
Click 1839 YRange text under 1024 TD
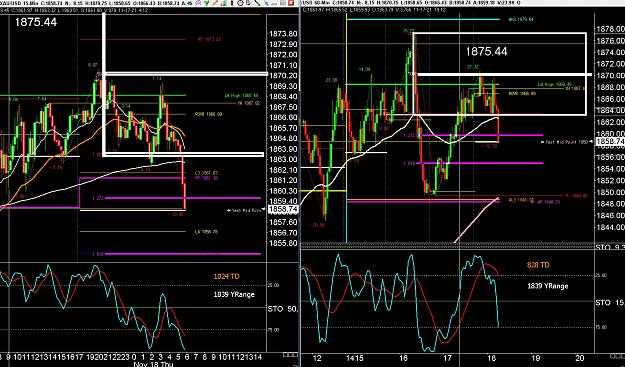click(x=234, y=295)
